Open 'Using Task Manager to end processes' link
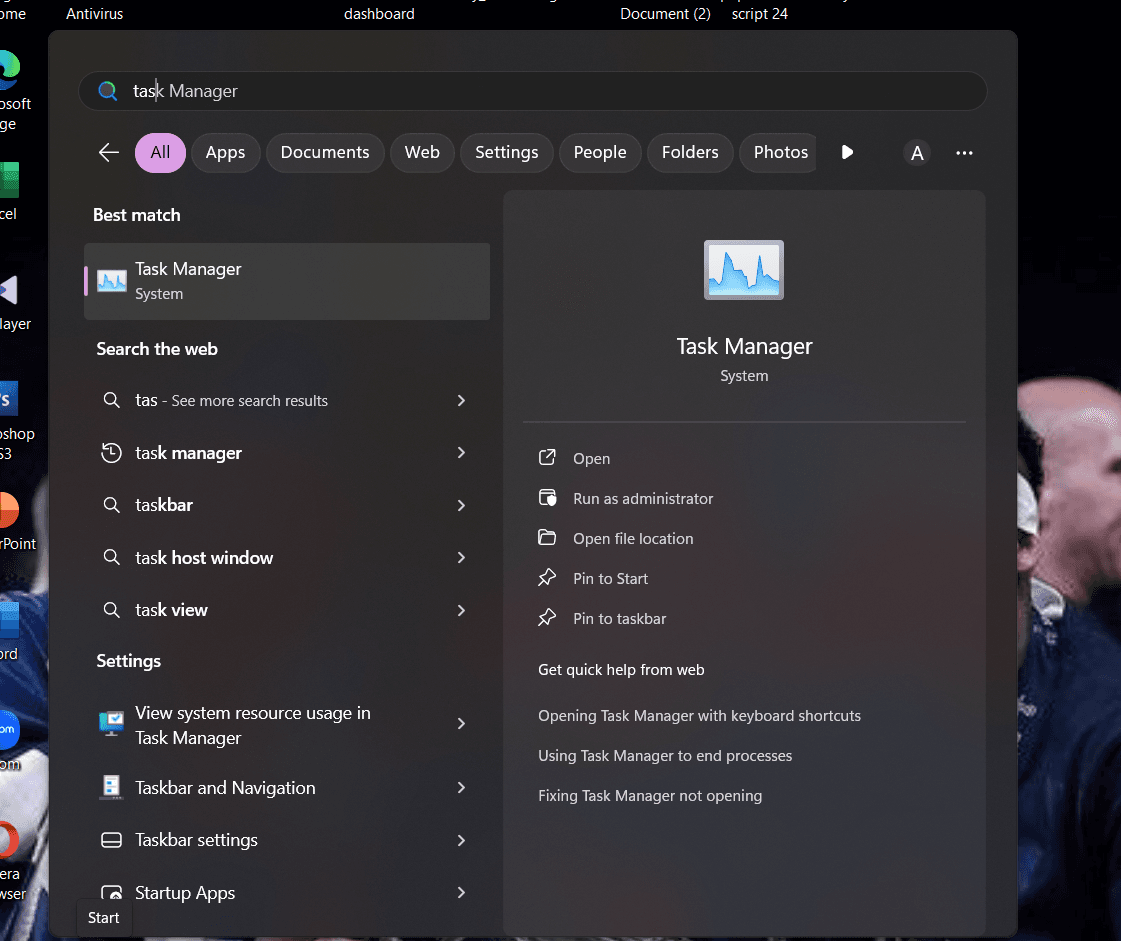 click(x=665, y=756)
